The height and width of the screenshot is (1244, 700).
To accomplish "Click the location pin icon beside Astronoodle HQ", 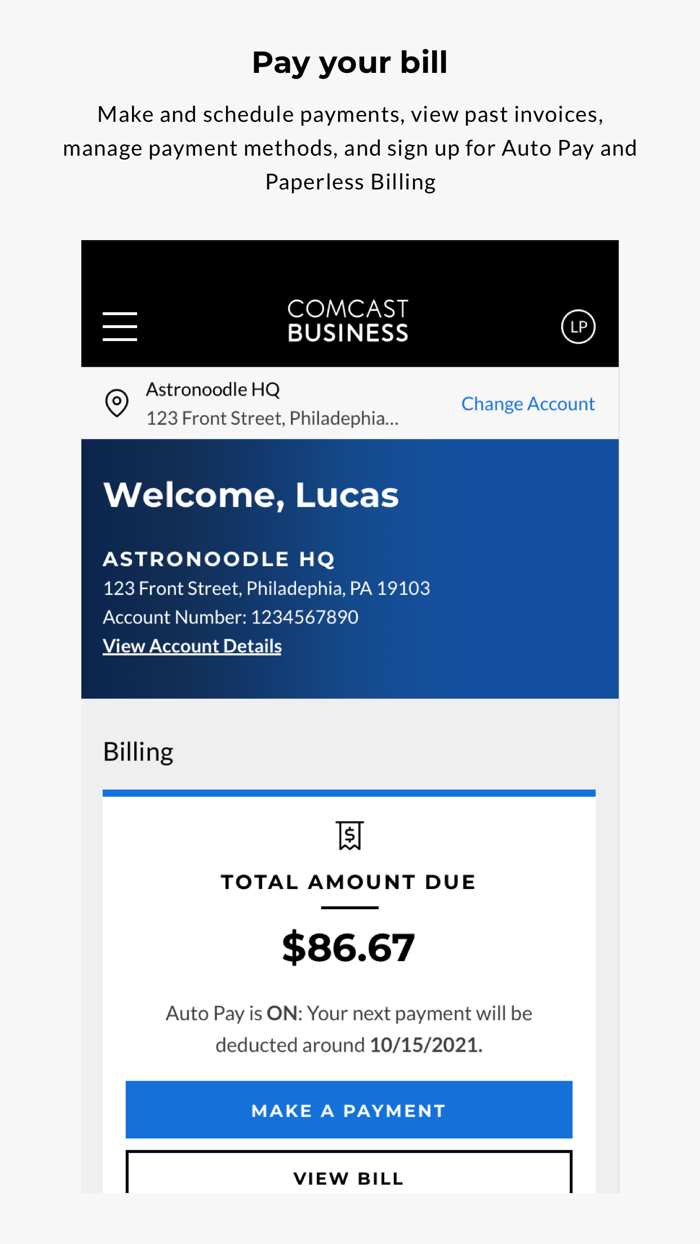I will pos(116,403).
